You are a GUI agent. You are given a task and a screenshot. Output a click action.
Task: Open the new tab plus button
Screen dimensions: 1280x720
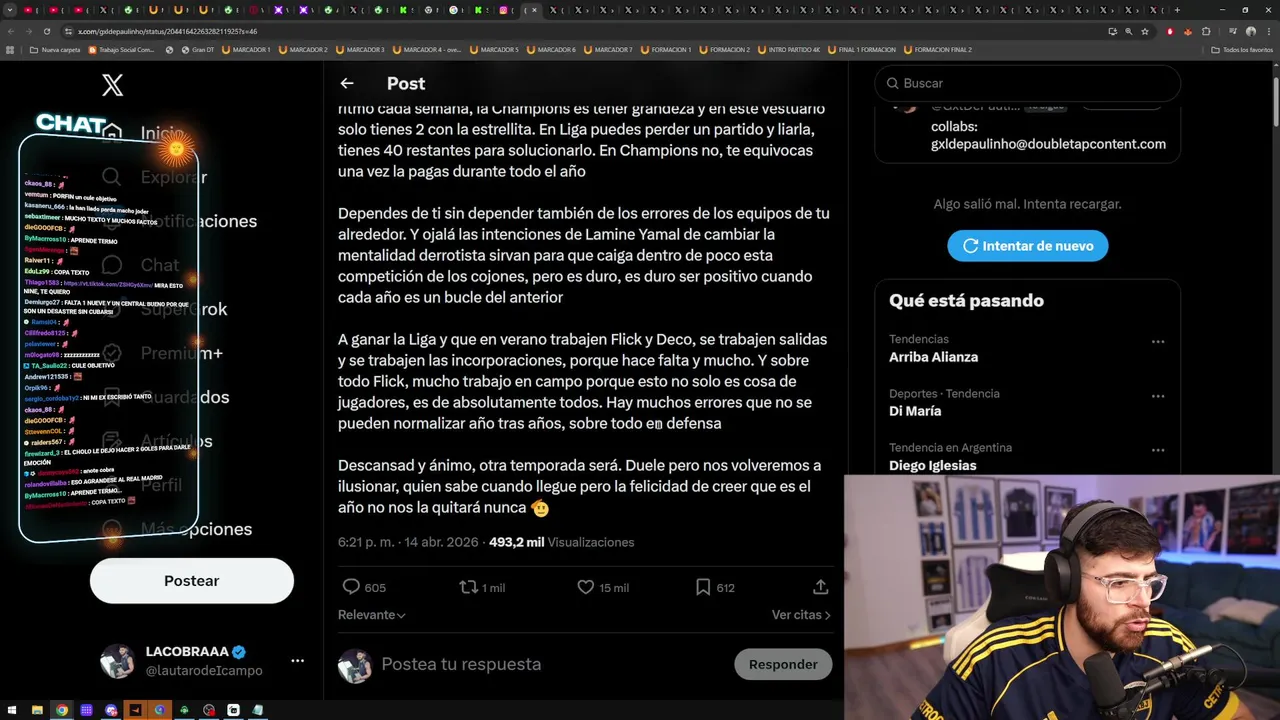(x=1177, y=10)
